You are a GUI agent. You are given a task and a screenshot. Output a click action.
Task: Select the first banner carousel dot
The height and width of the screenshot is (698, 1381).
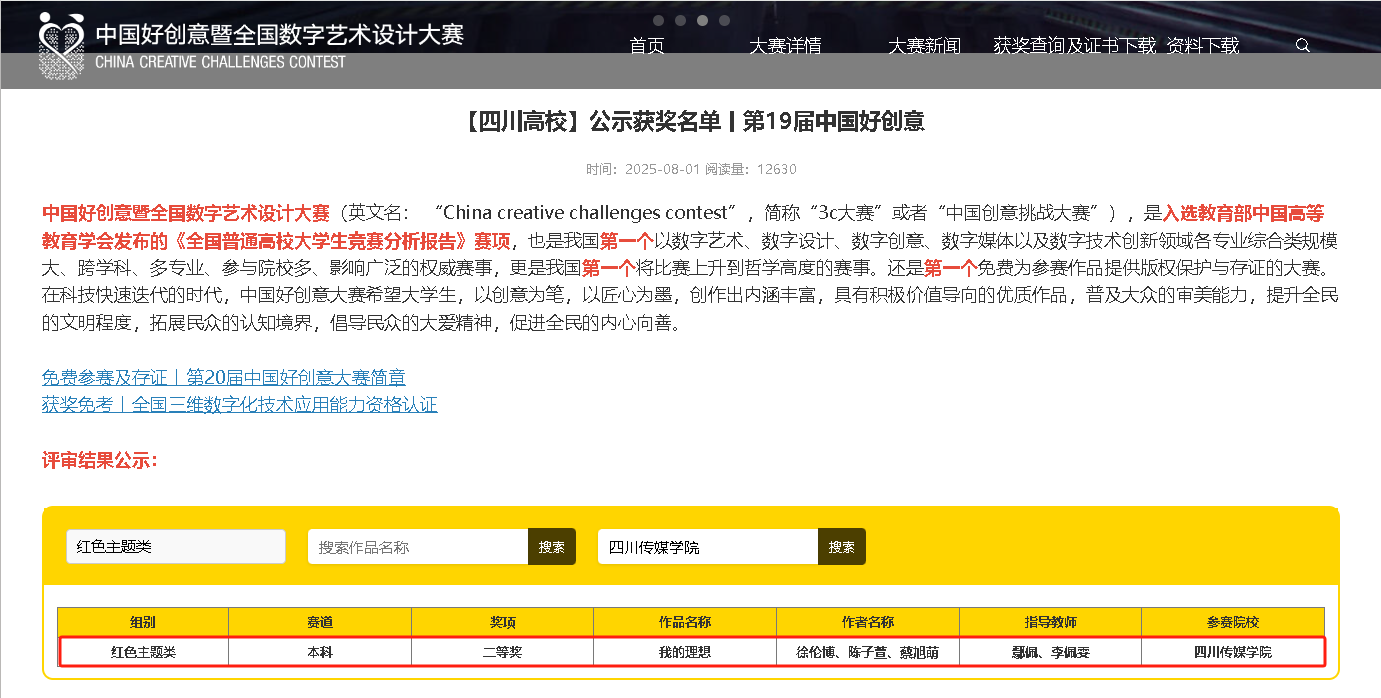659,20
